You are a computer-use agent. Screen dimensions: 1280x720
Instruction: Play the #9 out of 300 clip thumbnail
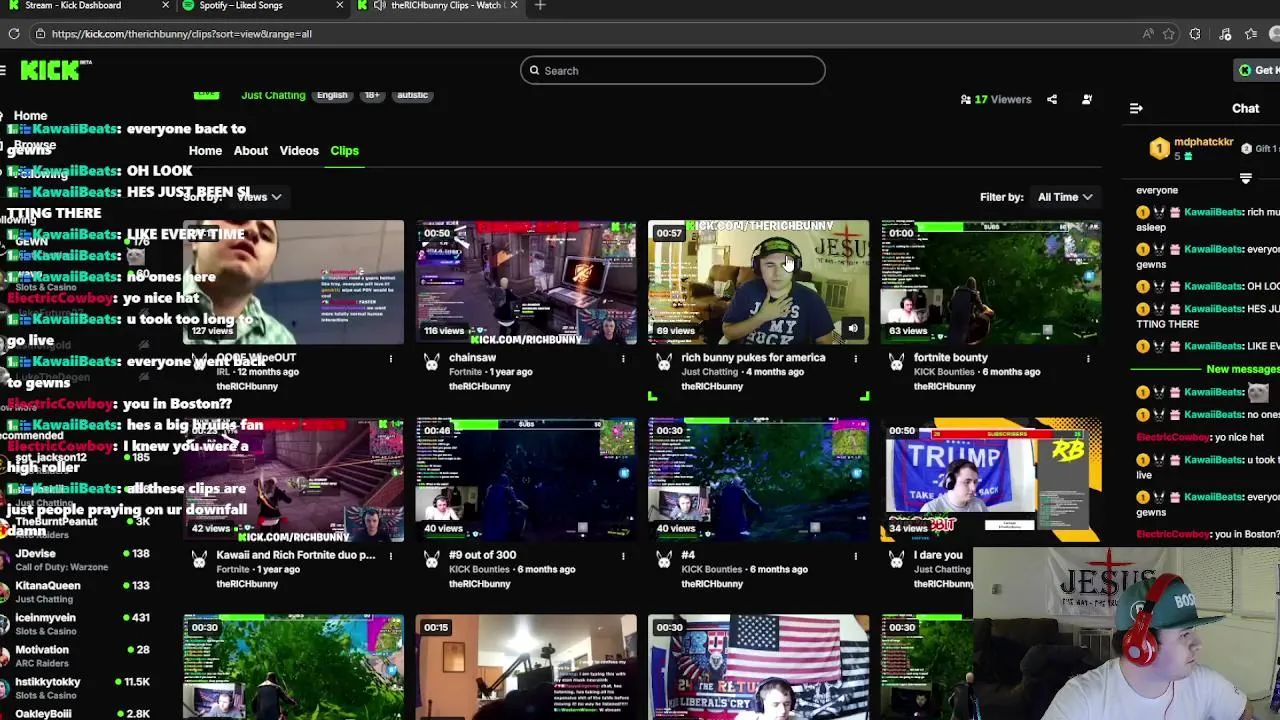(x=526, y=480)
